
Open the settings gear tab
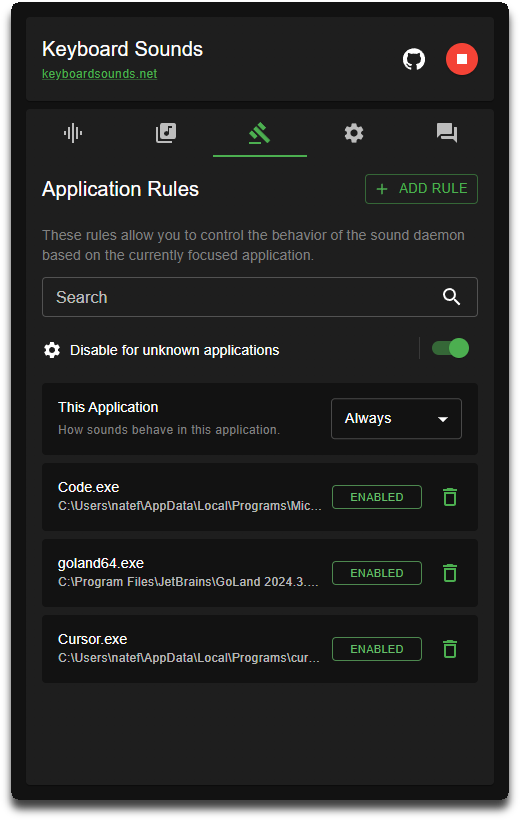click(x=354, y=133)
